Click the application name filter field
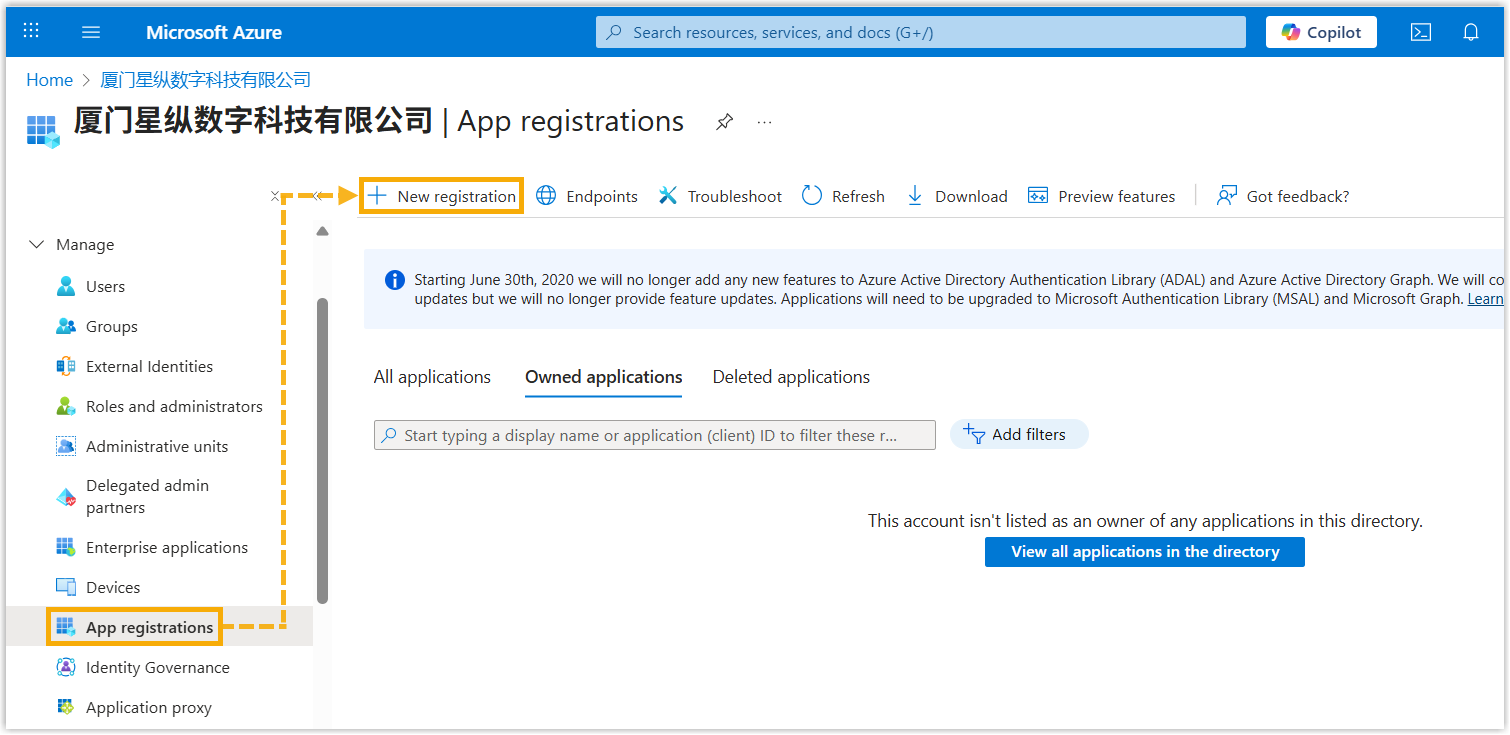The image size is (1510, 735). [x=655, y=436]
